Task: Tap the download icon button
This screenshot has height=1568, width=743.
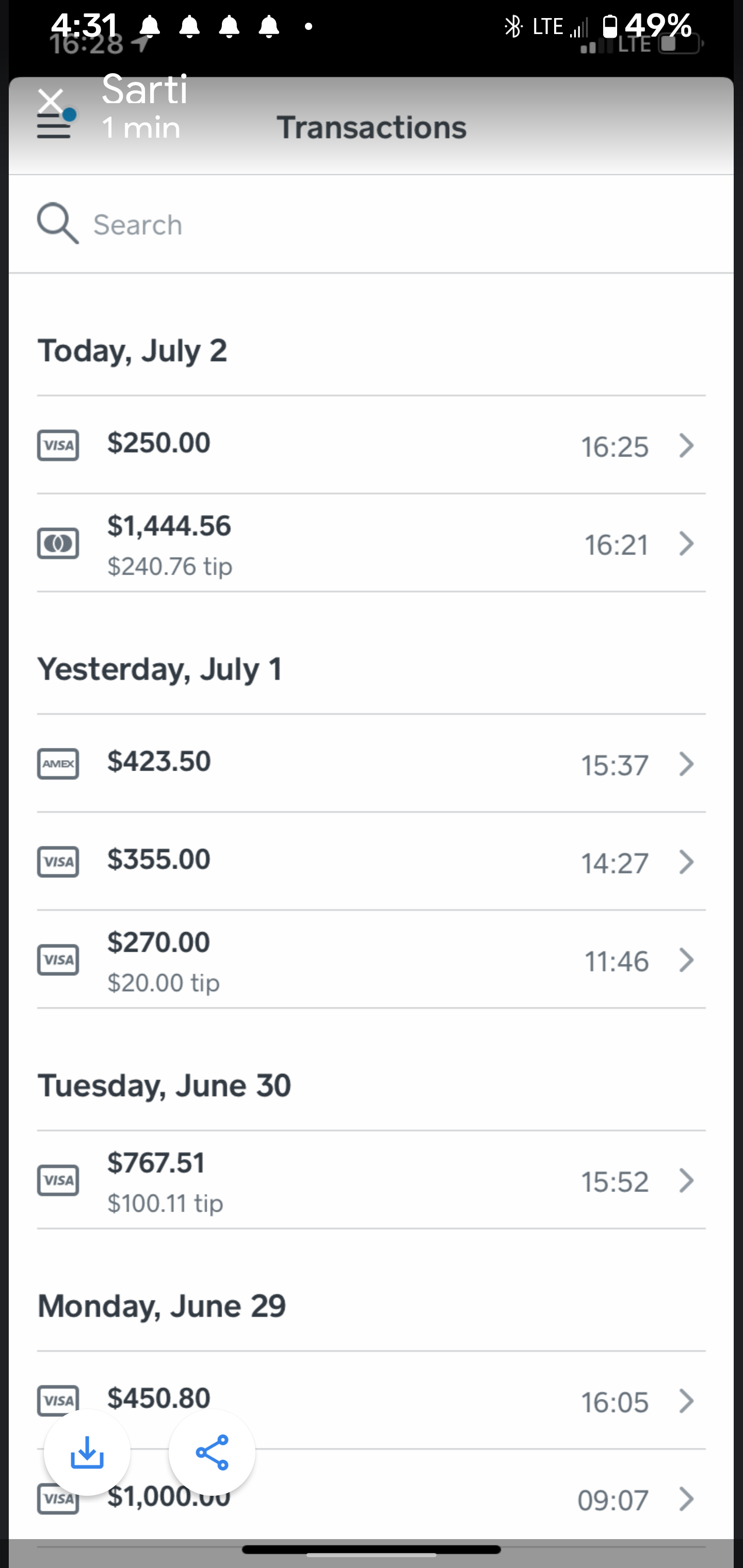Action: pos(87,1453)
